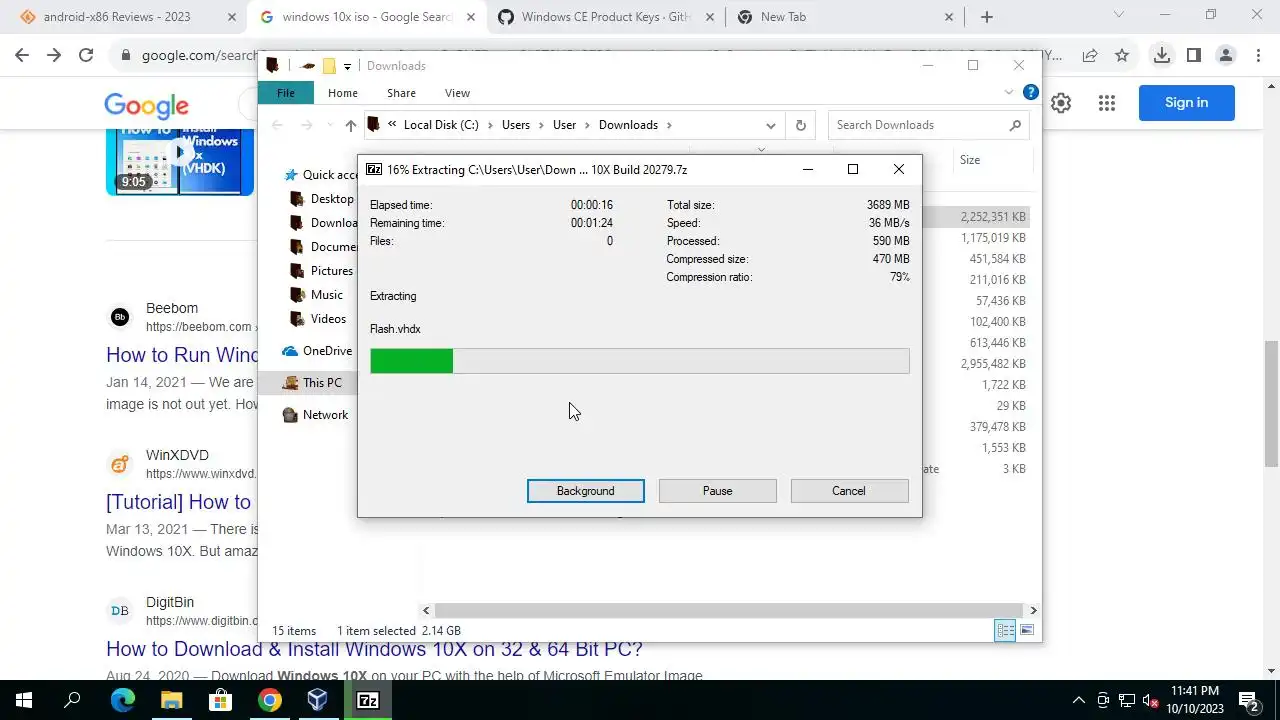
Task: Open Quick access toolbar customize dropdown
Action: pos(347,66)
